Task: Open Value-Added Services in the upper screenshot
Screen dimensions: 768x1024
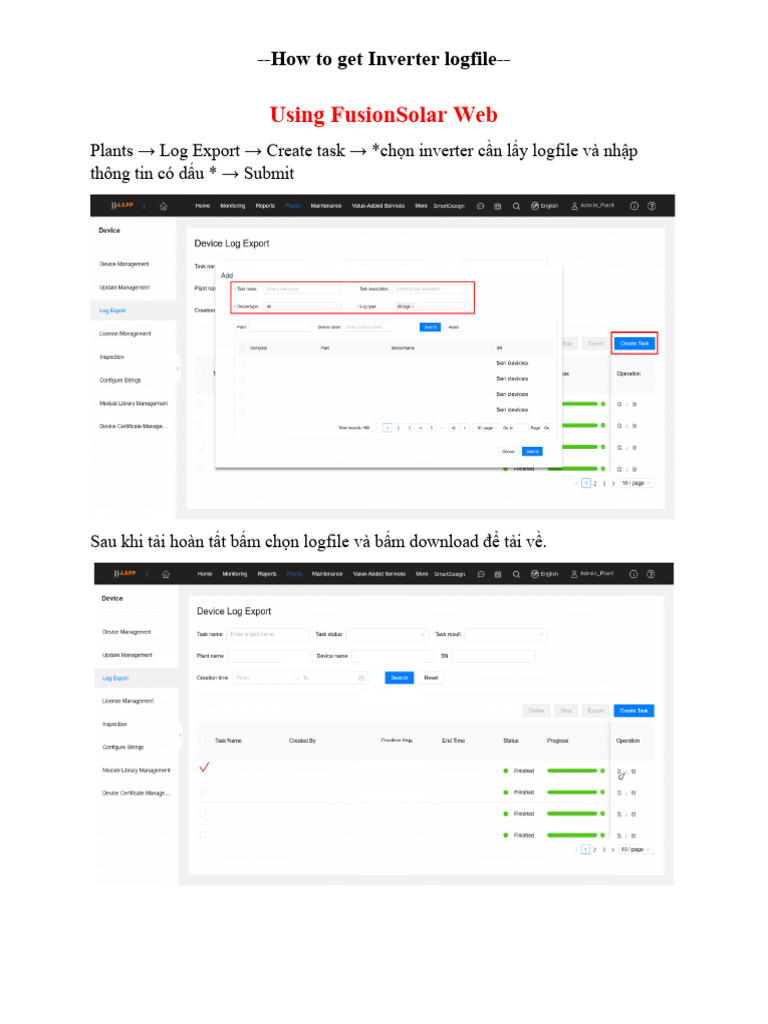Action: tap(378, 206)
